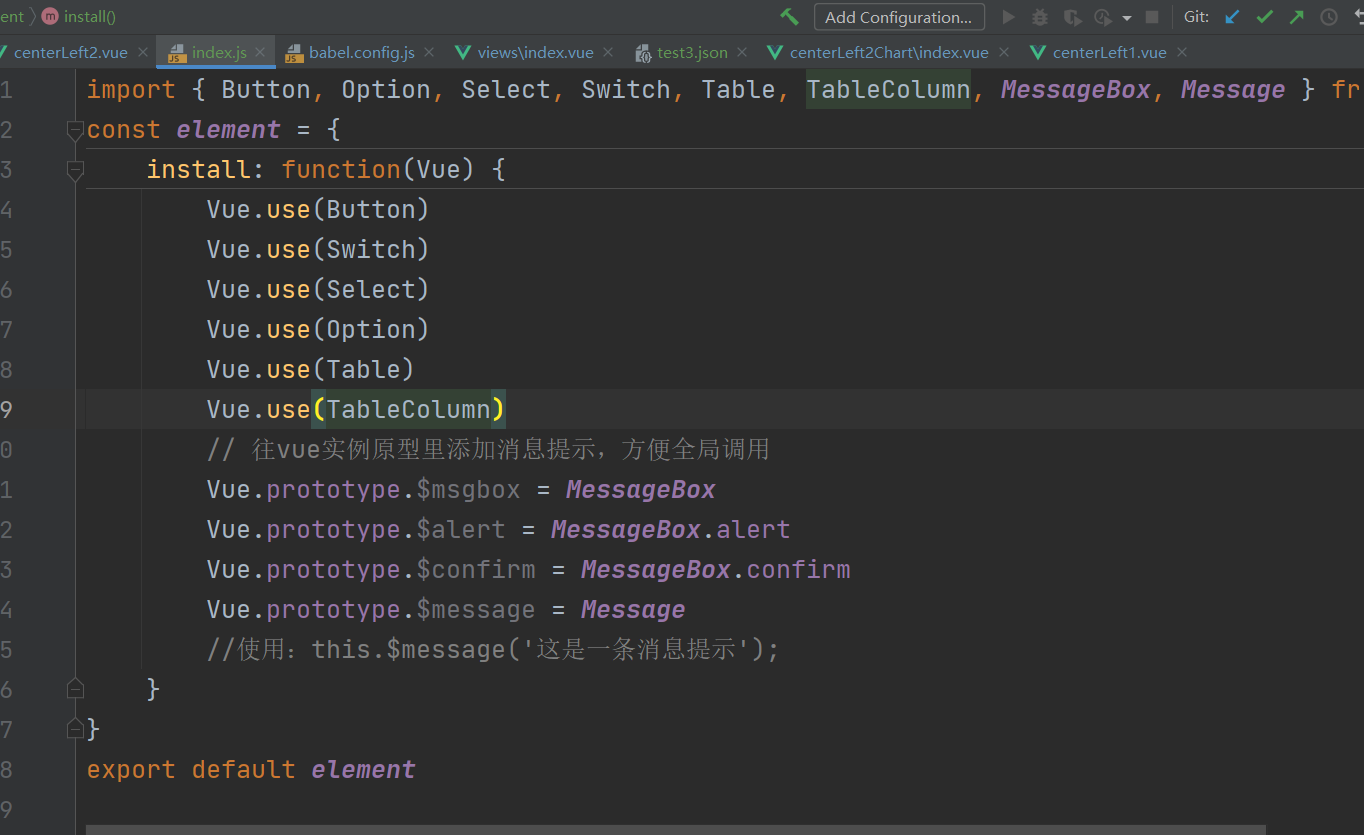Click the method icon beside install()

click(x=50, y=16)
